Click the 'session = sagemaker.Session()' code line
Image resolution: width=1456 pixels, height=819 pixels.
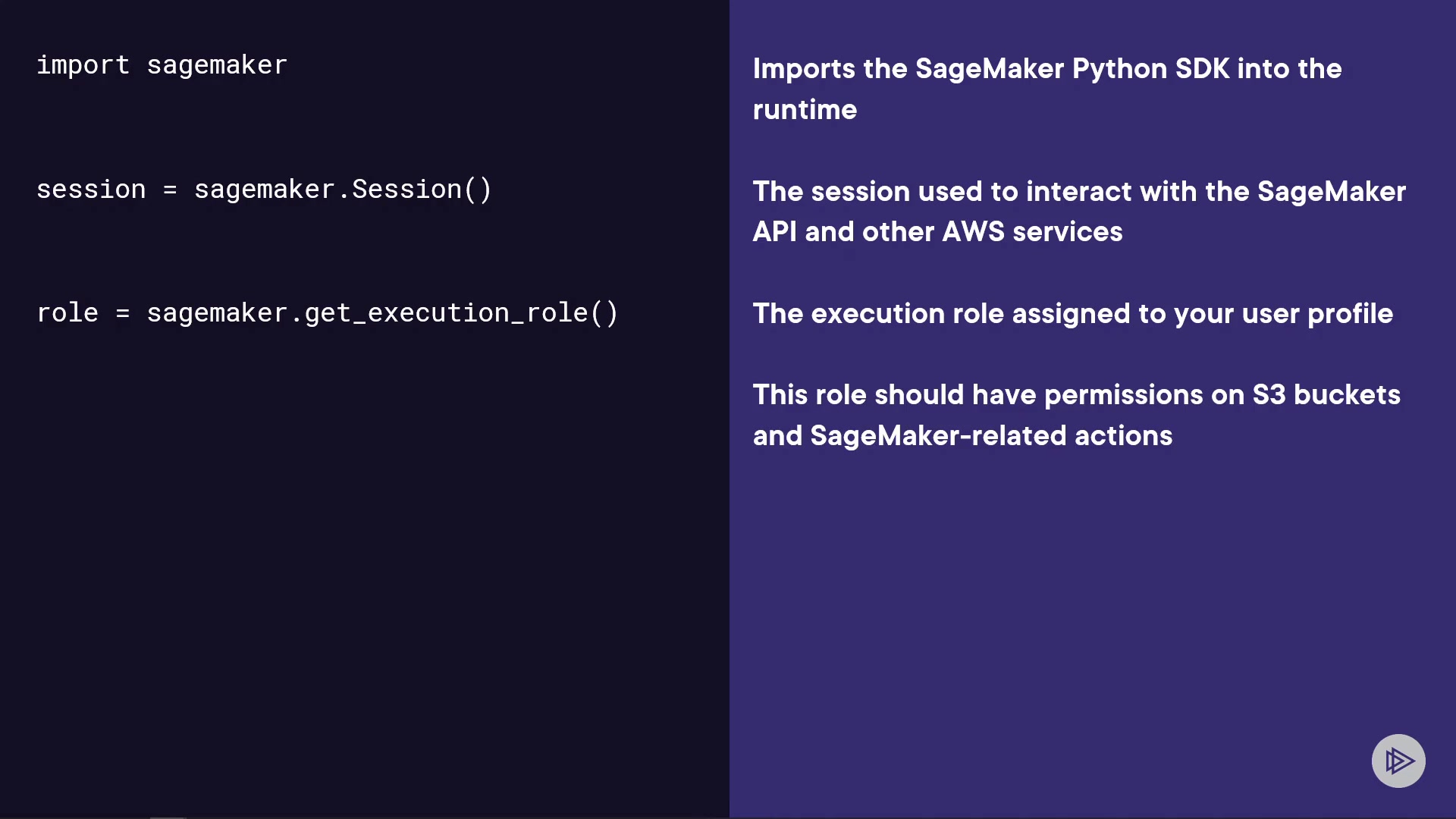(x=264, y=190)
